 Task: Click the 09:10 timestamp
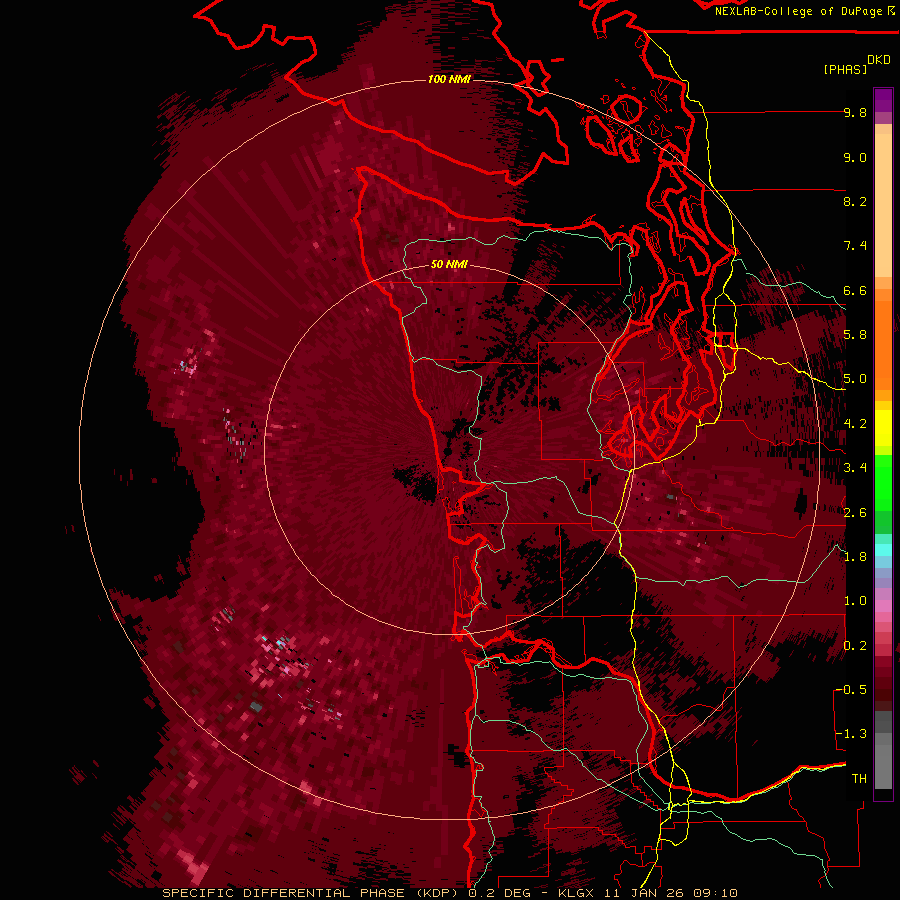715,893
